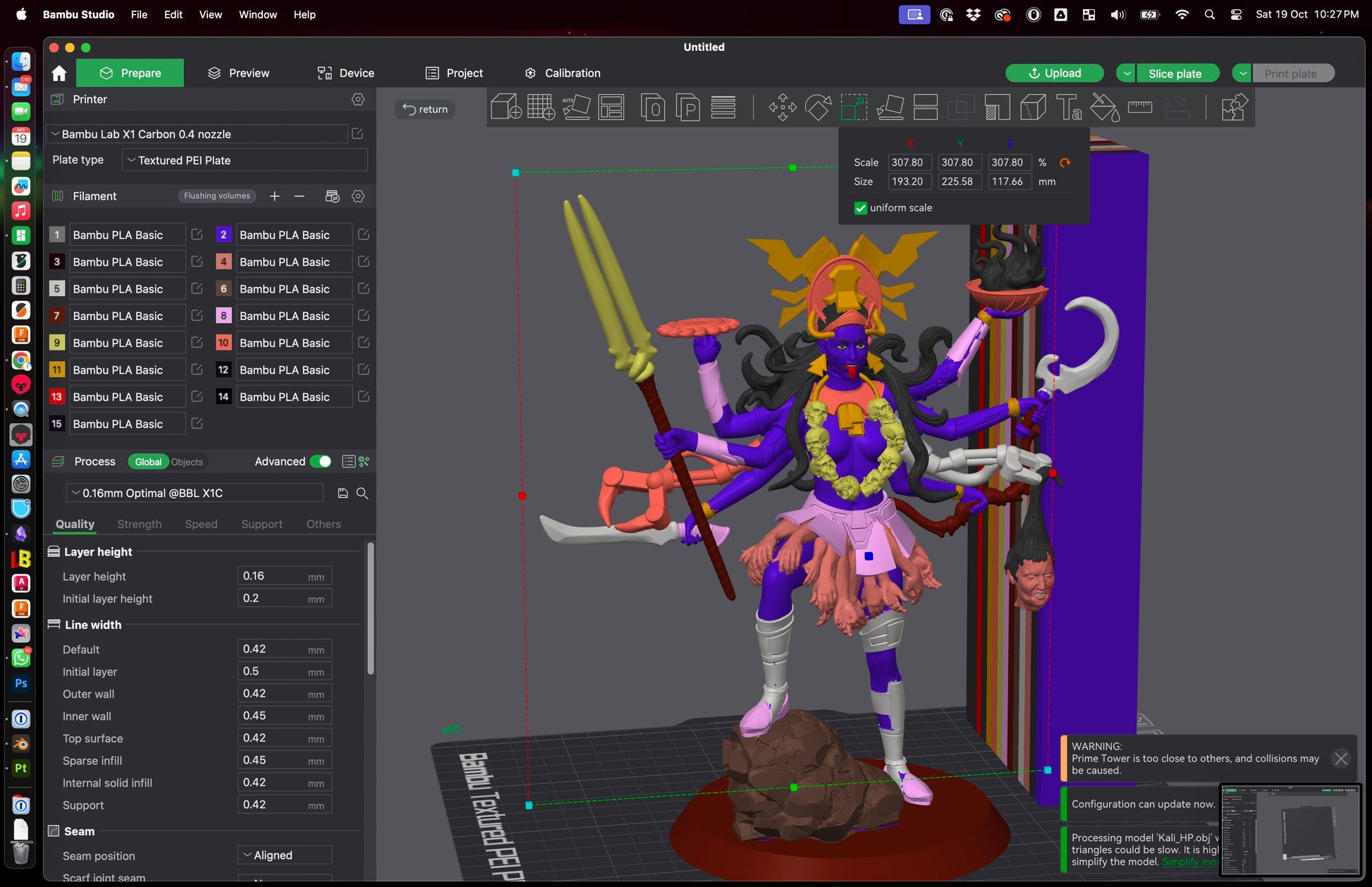Switch process scope to Objects
1372x887 pixels.
pyautogui.click(x=187, y=463)
